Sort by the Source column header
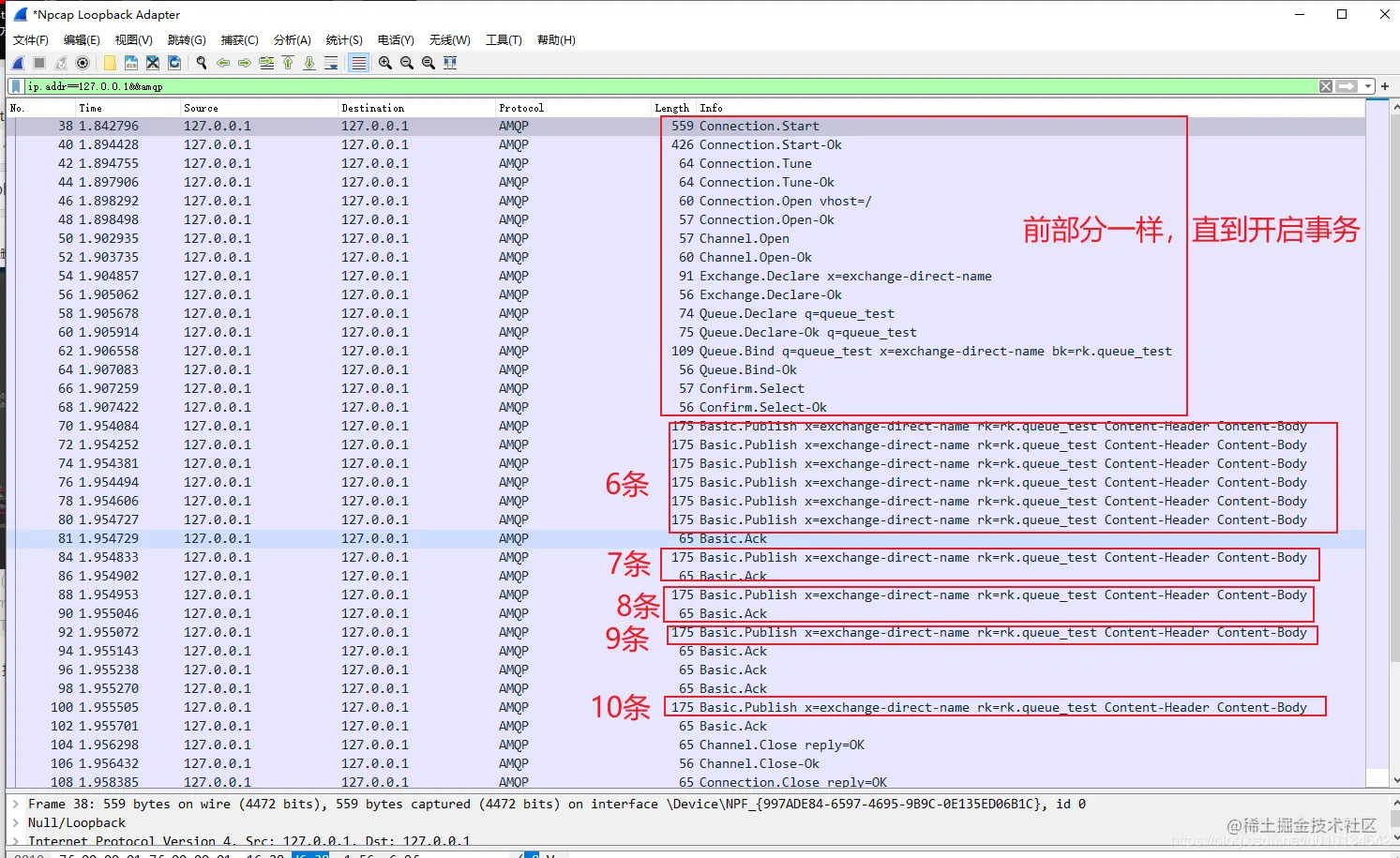The image size is (1400, 858). coord(259,108)
